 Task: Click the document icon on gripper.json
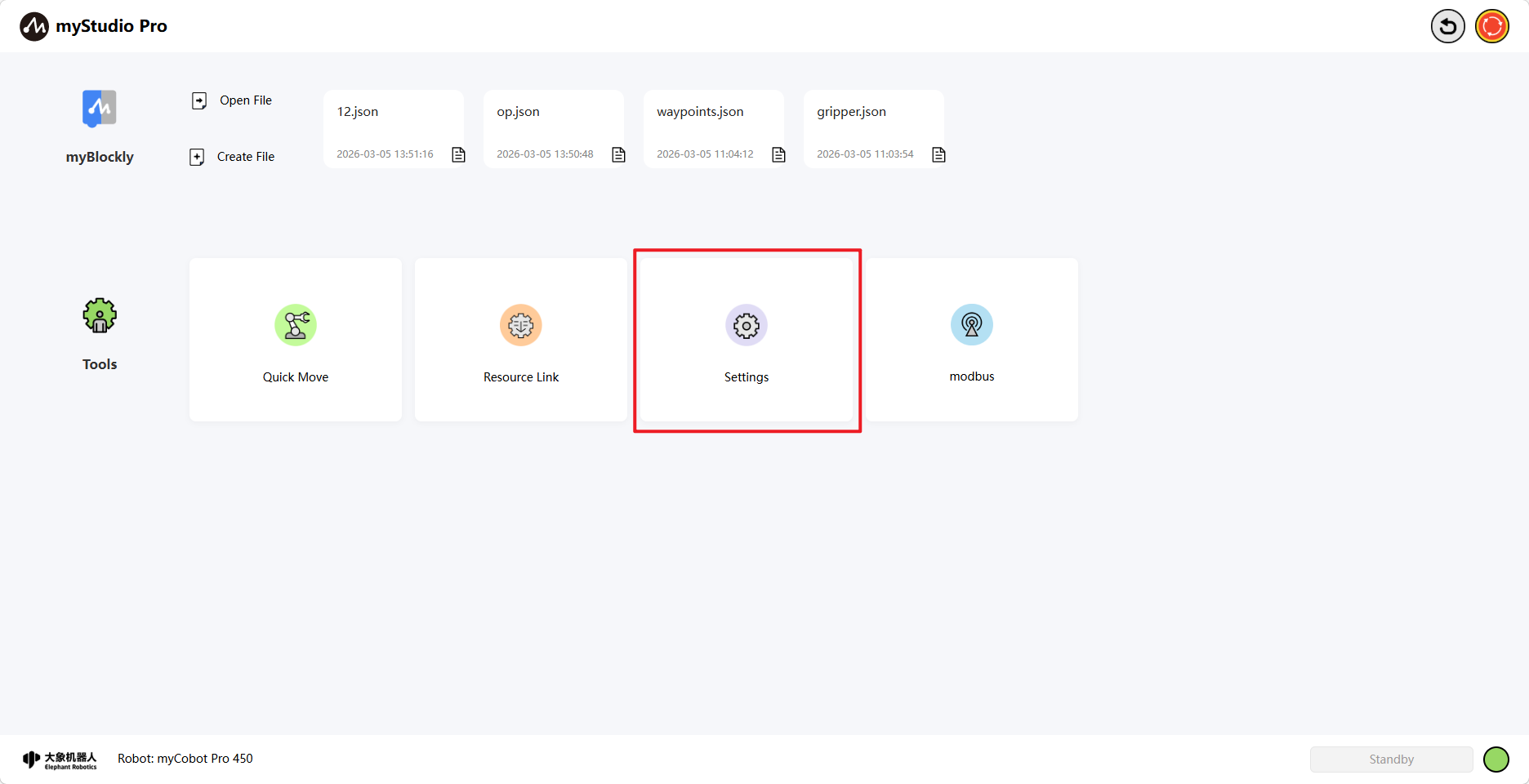[939, 154]
